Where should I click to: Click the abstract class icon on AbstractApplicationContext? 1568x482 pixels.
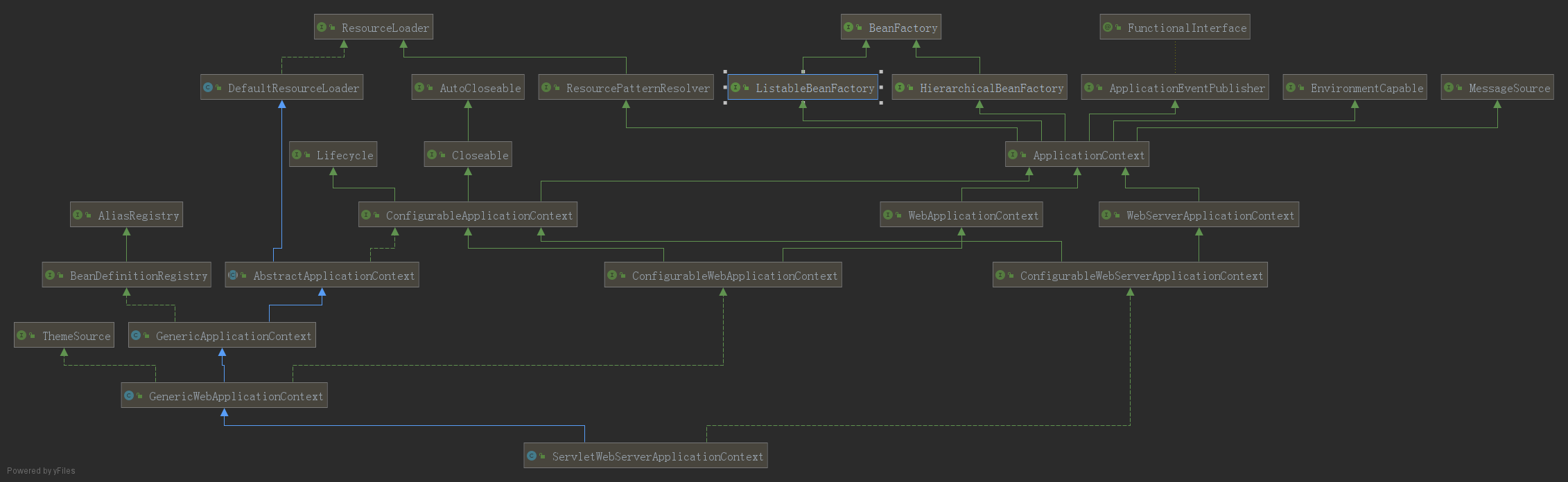[x=233, y=275]
